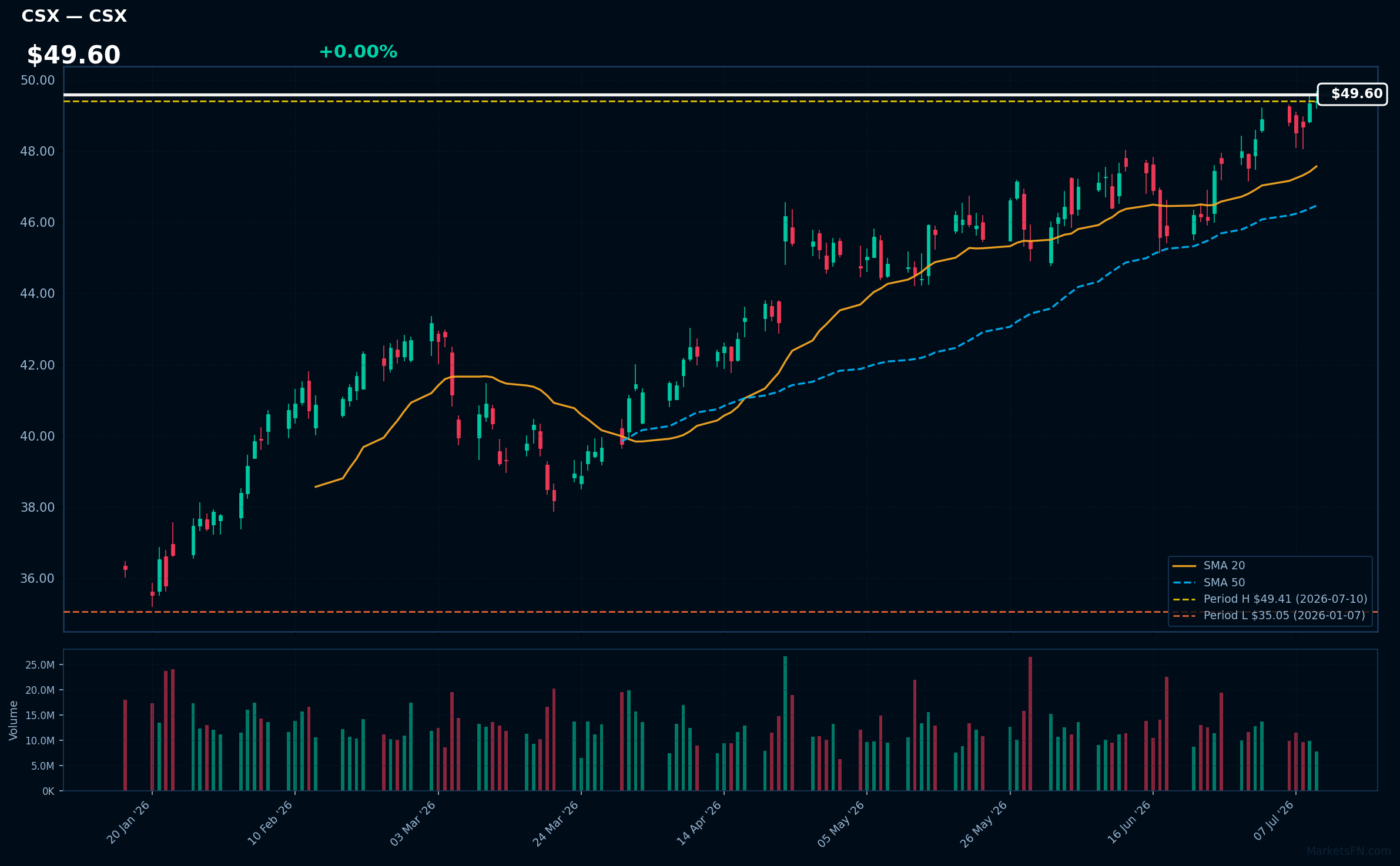Click the CSX — CSX chart title
Viewport: 1400px width, 866px height.
[74, 16]
